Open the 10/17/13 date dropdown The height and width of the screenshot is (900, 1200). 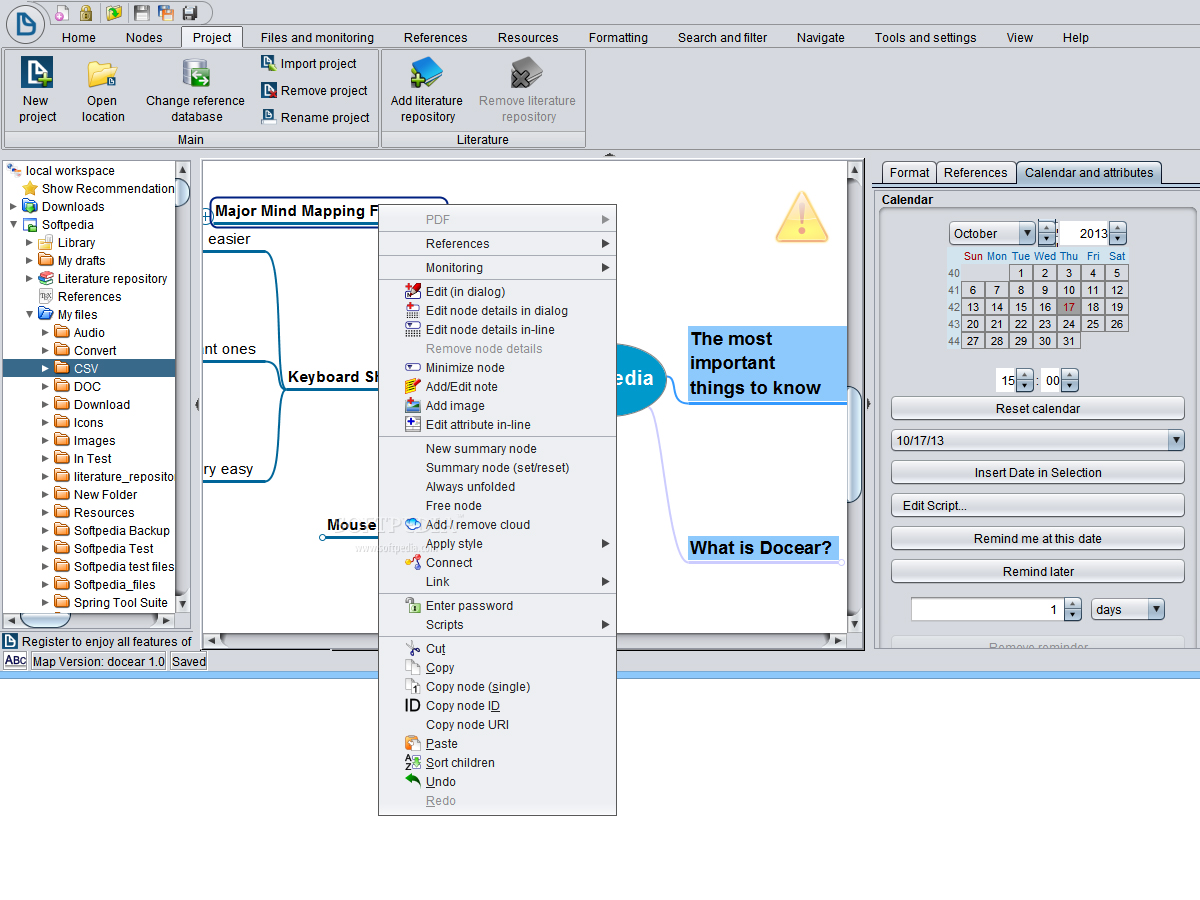[x=1176, y=440]
